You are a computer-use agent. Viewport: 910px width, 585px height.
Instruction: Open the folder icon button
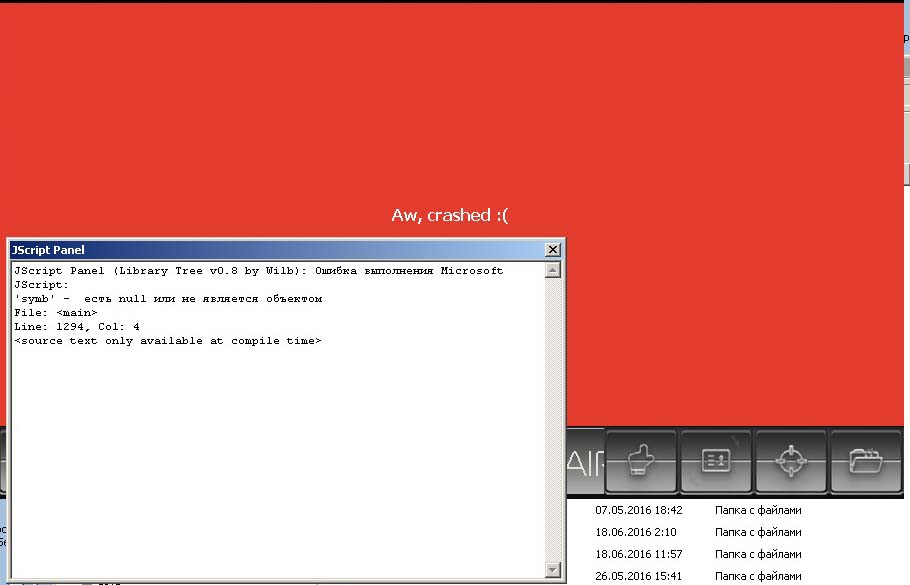(x=865, y=461)
